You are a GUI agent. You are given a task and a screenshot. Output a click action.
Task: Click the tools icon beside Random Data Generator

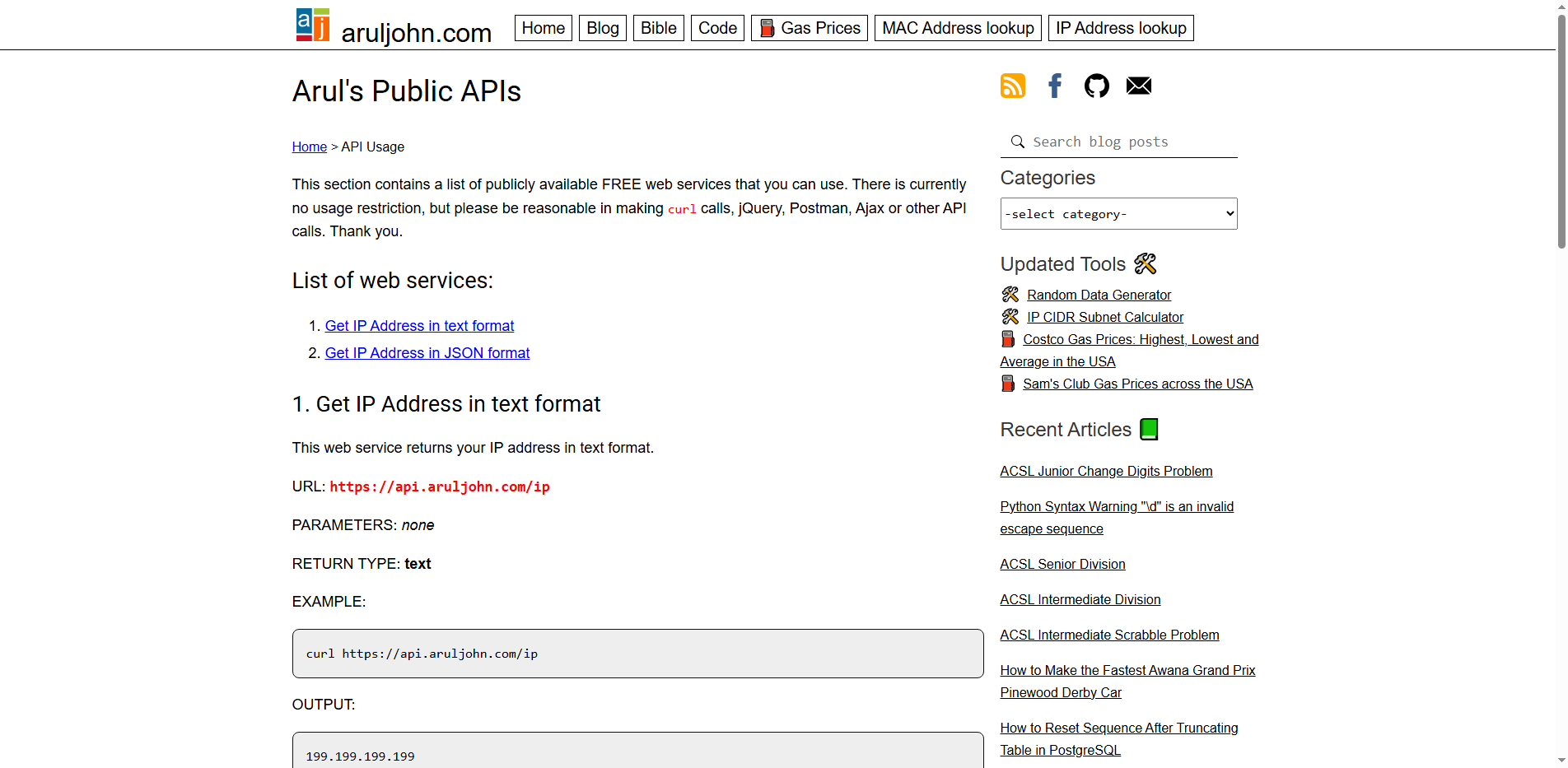(1010, 294)
